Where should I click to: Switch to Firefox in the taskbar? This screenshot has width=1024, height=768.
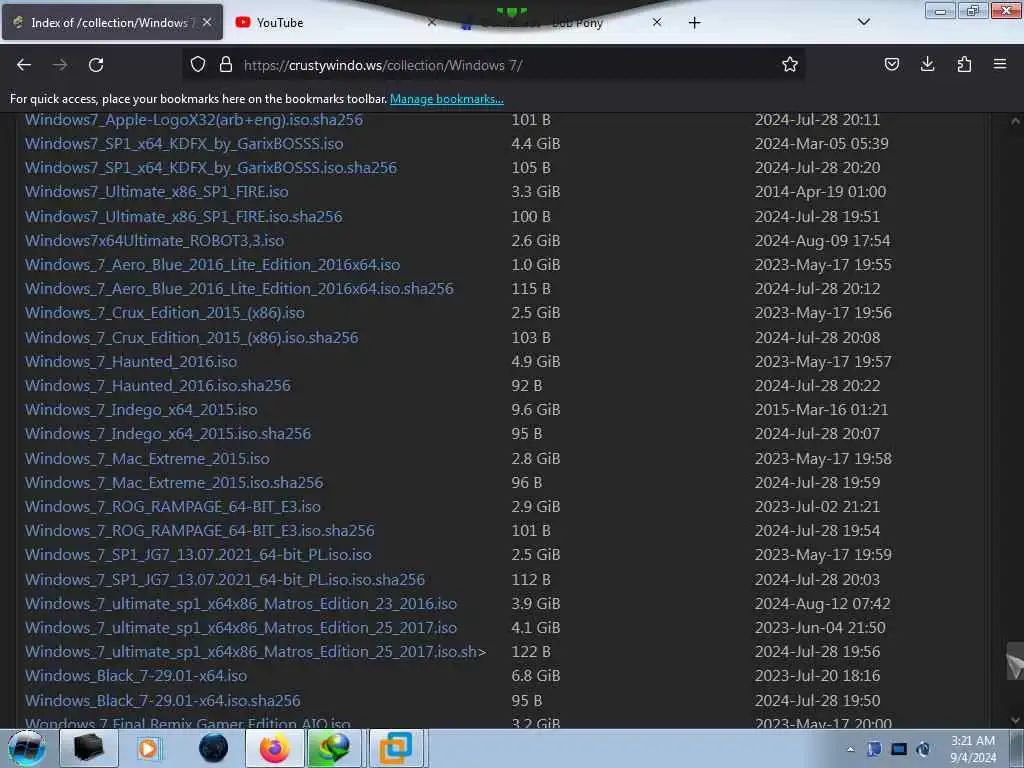tap(274, 748)
